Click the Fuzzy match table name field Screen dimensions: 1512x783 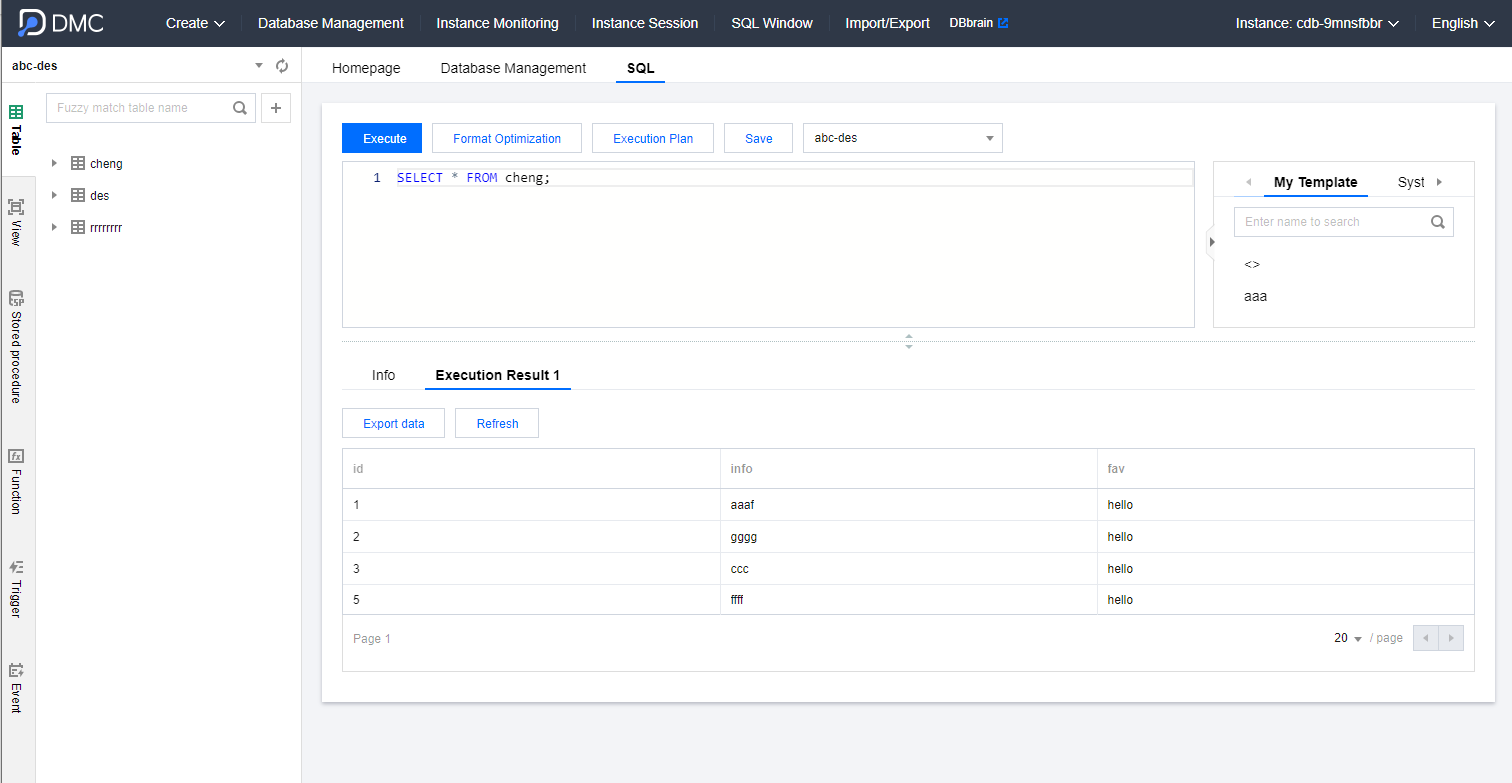coord(140,108)
